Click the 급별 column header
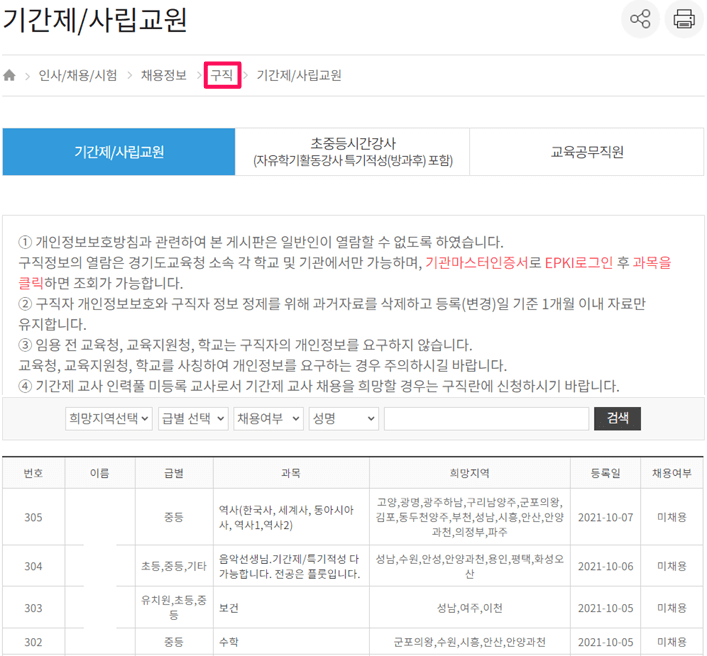Viewport: 707px width, 656px height. tap(174, 473)
